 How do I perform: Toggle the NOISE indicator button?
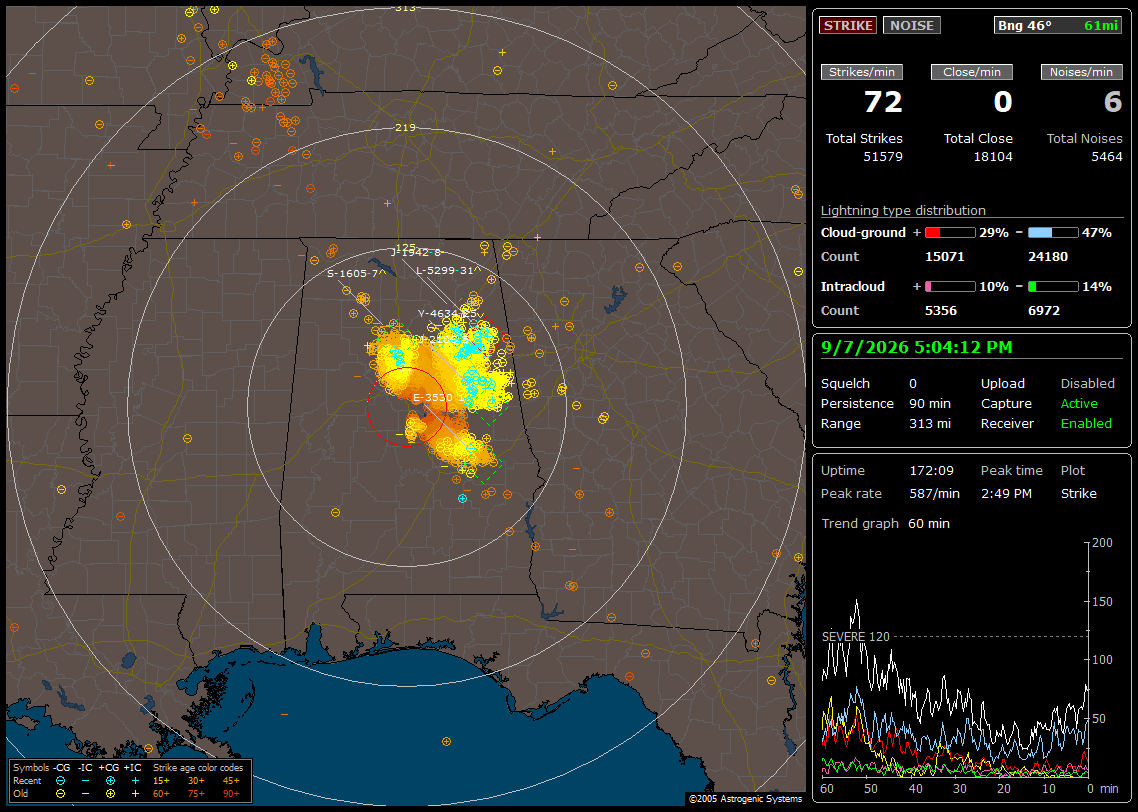click(912, 25)
